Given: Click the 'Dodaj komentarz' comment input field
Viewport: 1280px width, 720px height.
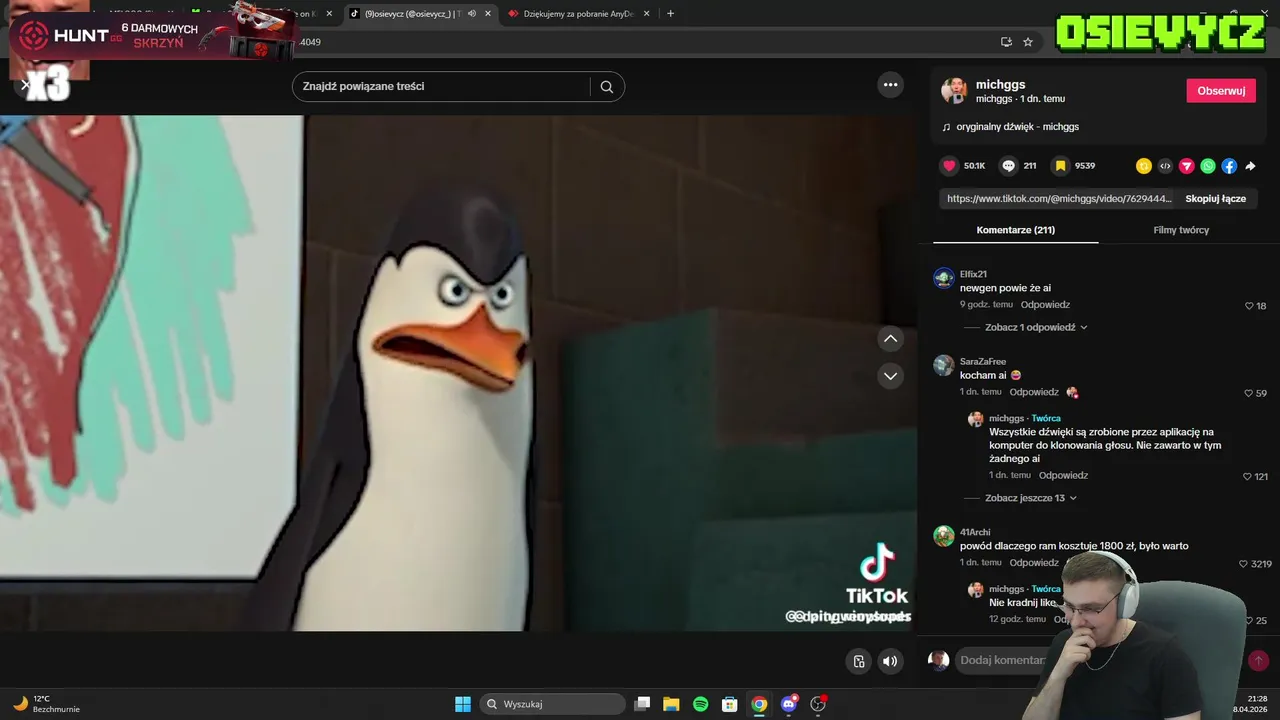Looking at the screenshot, I should click(x=1003, y=660).
